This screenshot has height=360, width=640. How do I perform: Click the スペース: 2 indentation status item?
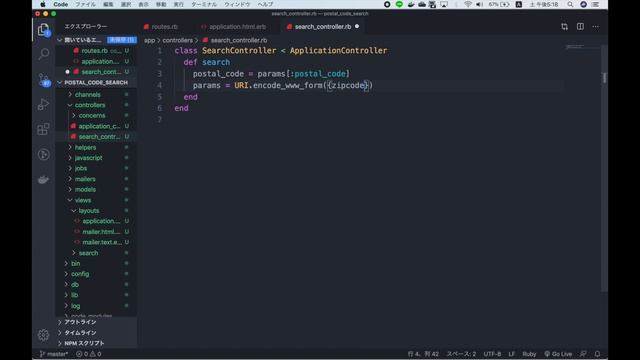[x=461, y=354]
